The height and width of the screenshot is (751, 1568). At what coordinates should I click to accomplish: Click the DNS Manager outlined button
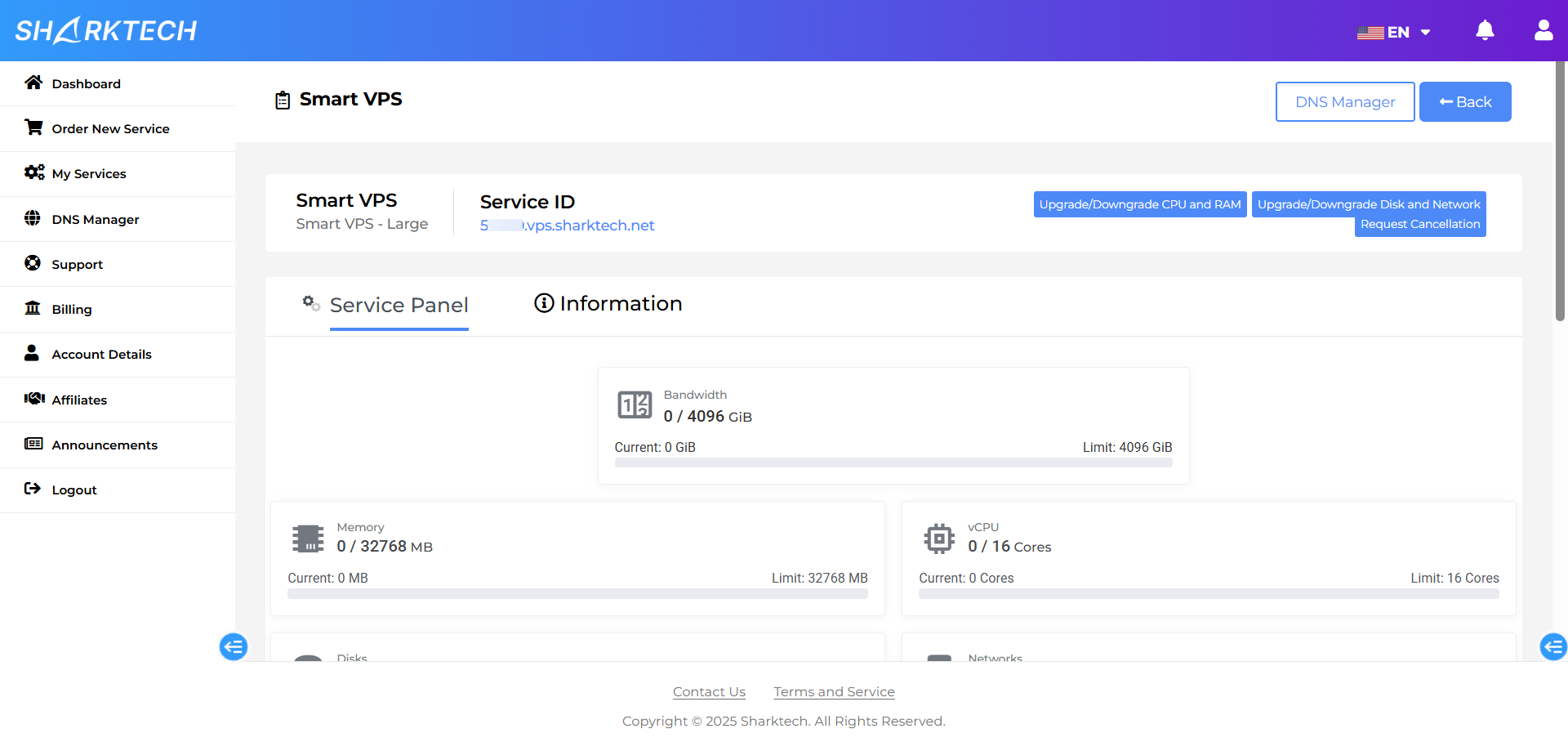coord(1345,102)
